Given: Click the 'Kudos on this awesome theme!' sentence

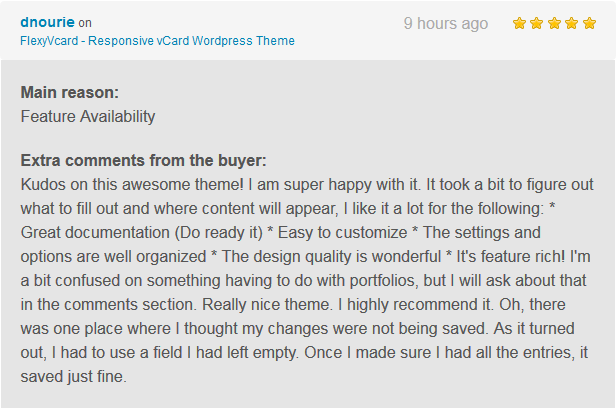Looking at the screenshot, I should point(132,185).
